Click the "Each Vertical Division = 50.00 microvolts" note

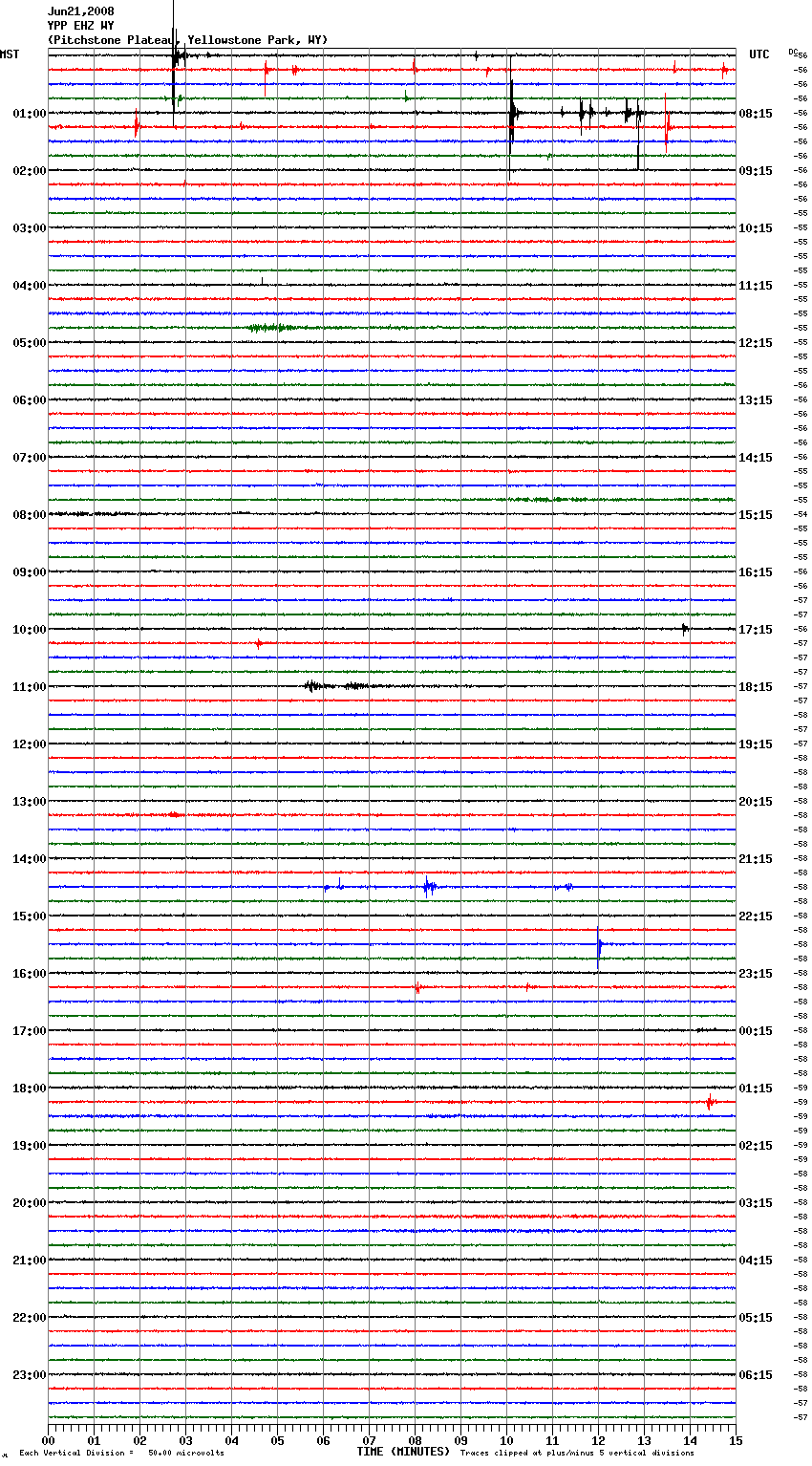pyautogui.click(x=121, y=1453)
